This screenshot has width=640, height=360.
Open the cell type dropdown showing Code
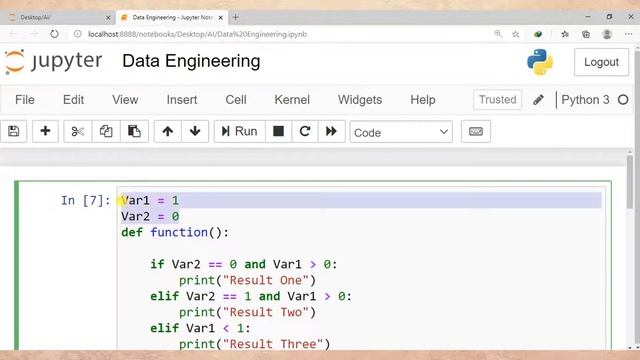coord(401,132)
